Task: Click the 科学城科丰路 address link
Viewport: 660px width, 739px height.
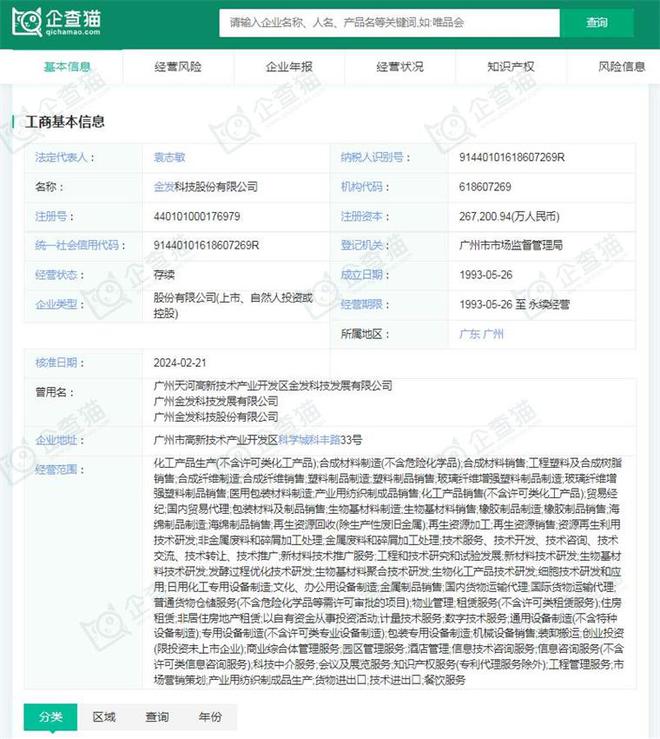Action: pyautogui.click(x=309, y=440)
